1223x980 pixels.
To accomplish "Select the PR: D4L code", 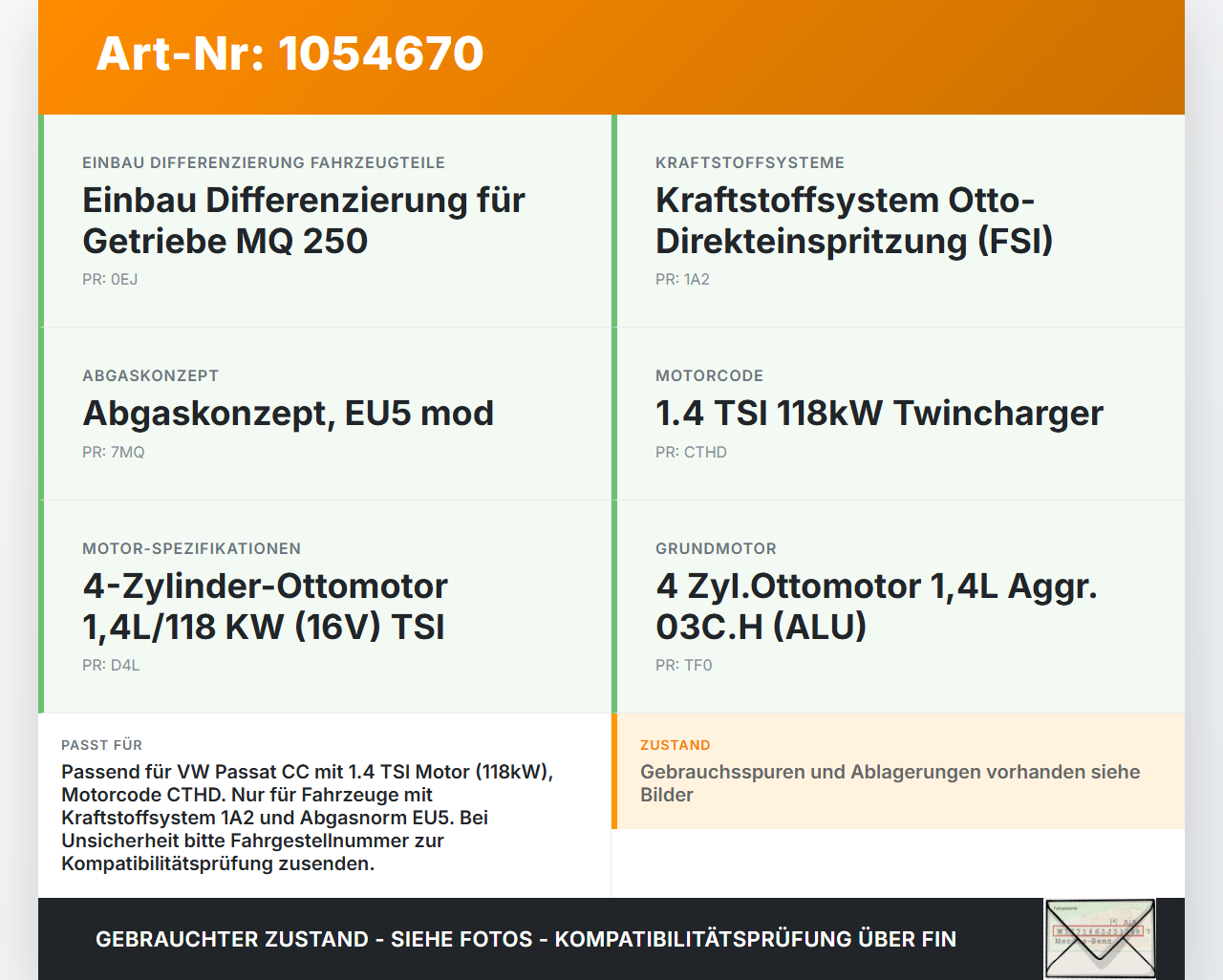I will (111, 665).
